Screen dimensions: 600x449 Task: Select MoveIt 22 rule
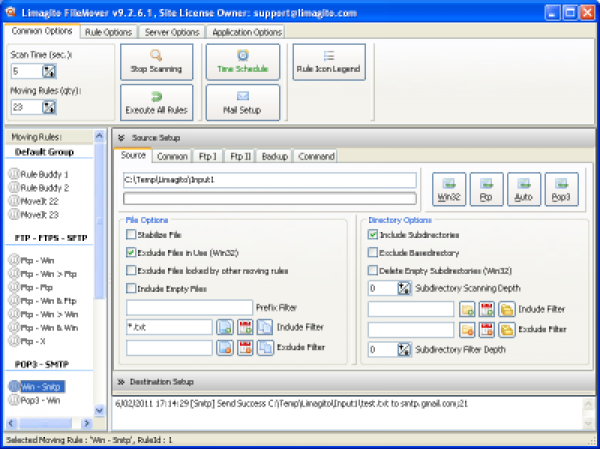(34, 201)
